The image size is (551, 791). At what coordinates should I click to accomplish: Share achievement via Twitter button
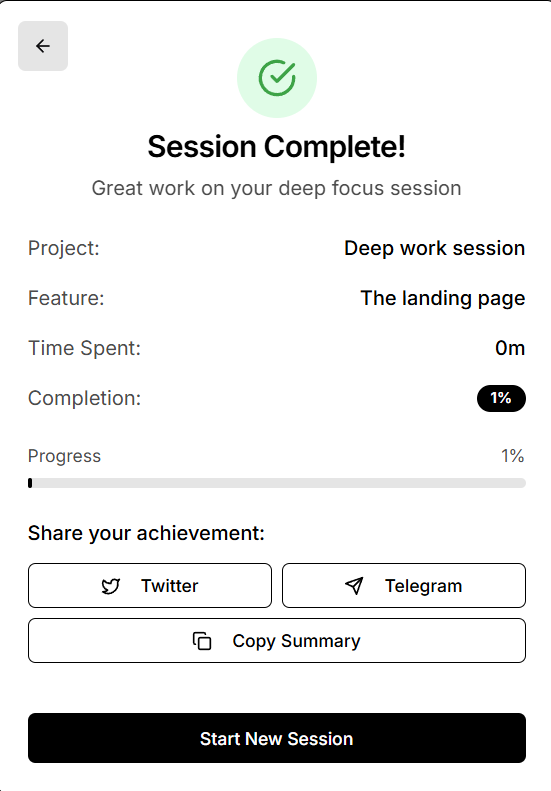point(150,586)
